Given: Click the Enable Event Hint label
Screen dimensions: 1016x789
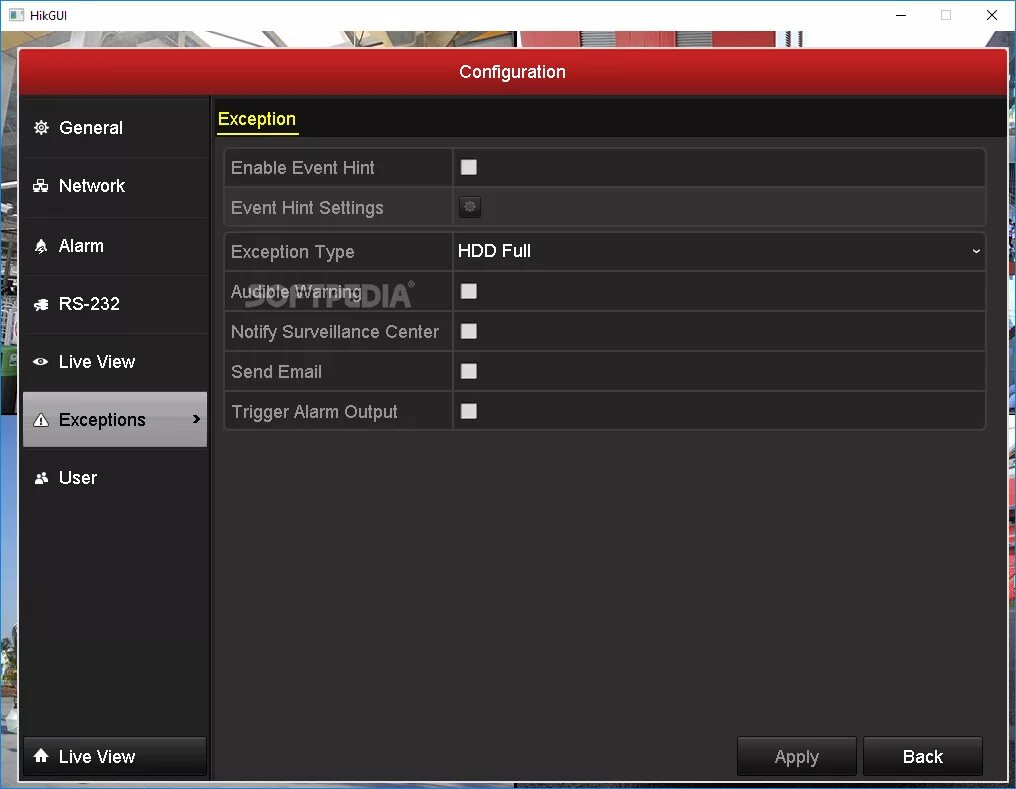Looking at the screenshot, I should [x=303, y=168].
